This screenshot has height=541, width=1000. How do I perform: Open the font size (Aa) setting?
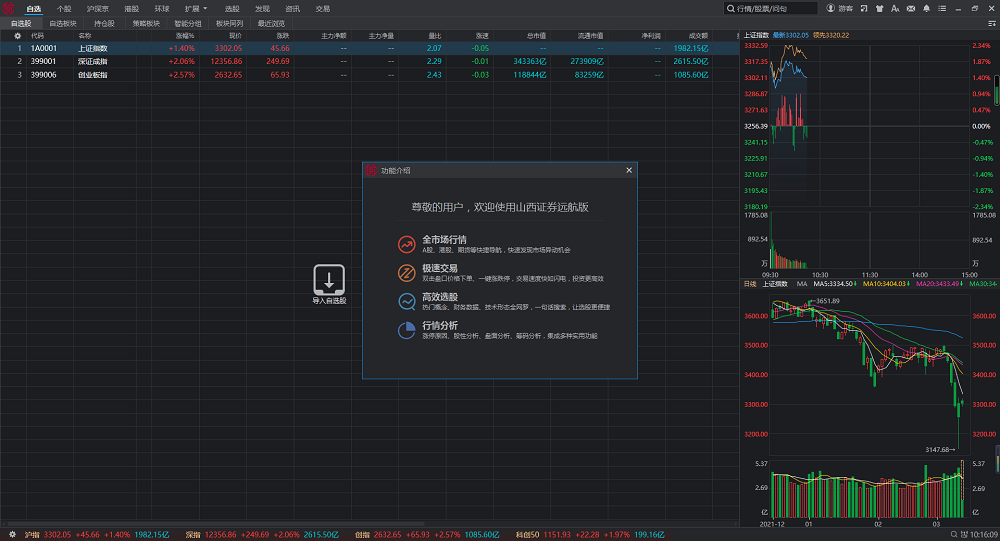[895, 8]
